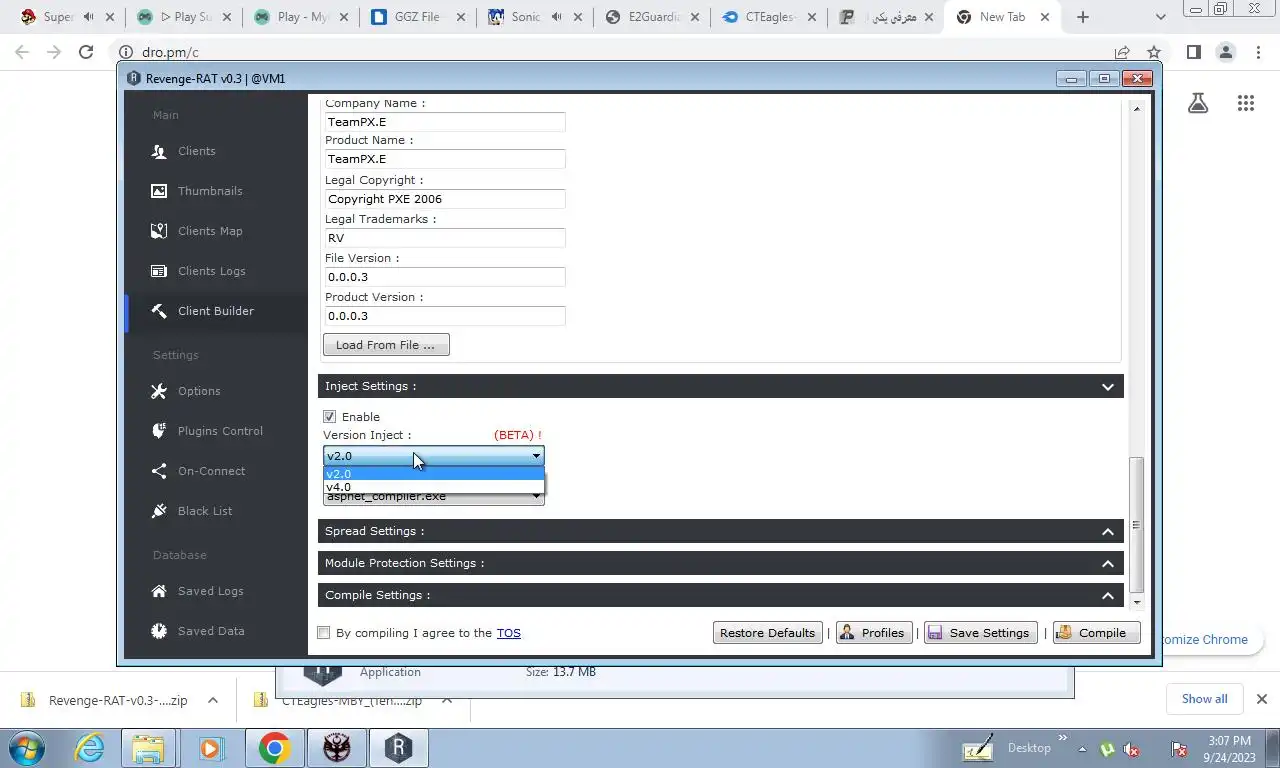Switch to Sonic browser tab
1280x768 pixels.
click(x=533, y=17)
